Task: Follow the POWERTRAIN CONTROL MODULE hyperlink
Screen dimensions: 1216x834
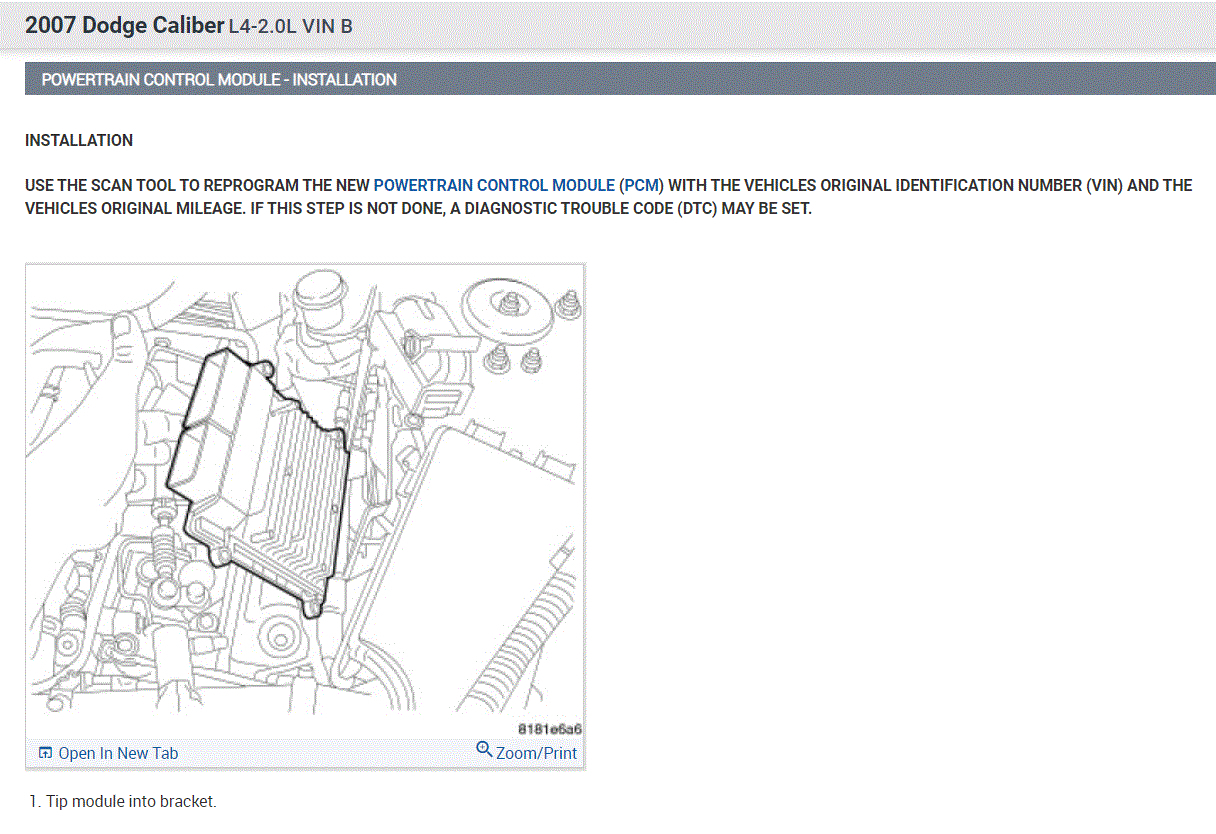Action: click(494, 185)
